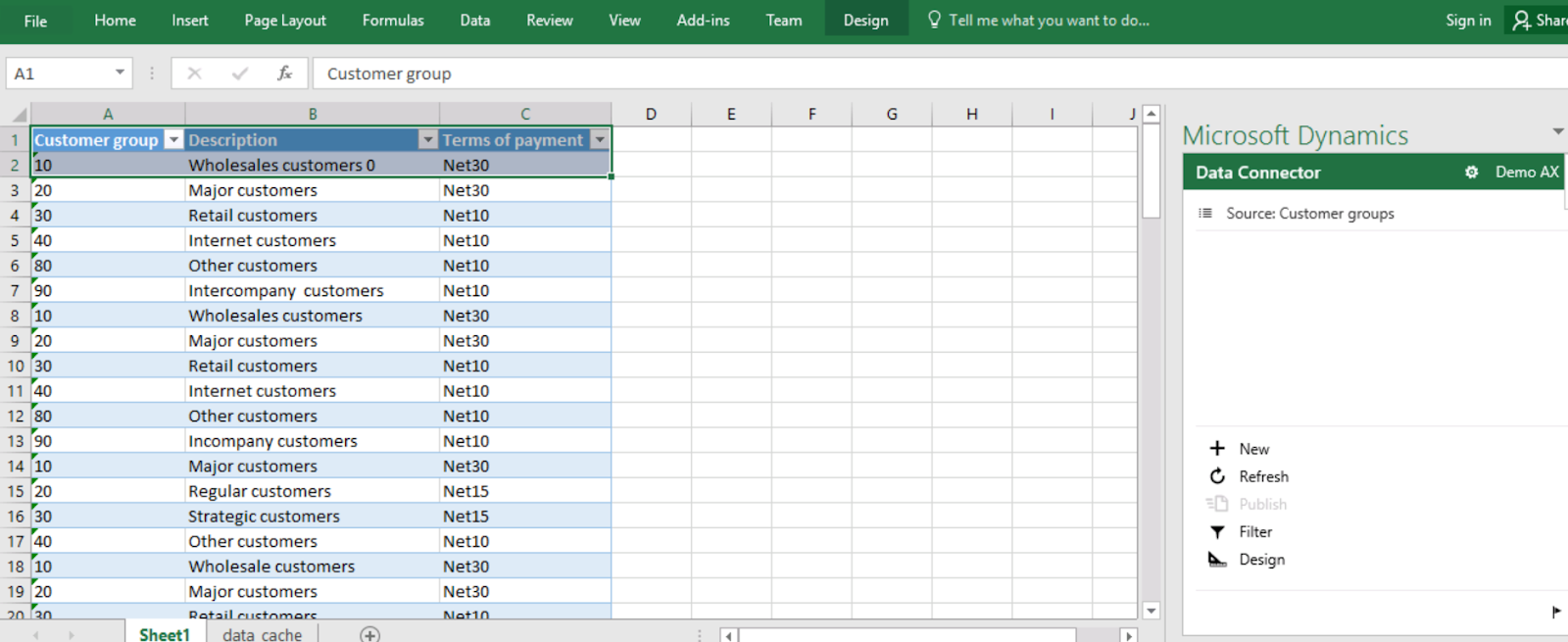1568x642 pixels.
Task: Click the Tell me what you want to do box
Action: (1049, 21)
